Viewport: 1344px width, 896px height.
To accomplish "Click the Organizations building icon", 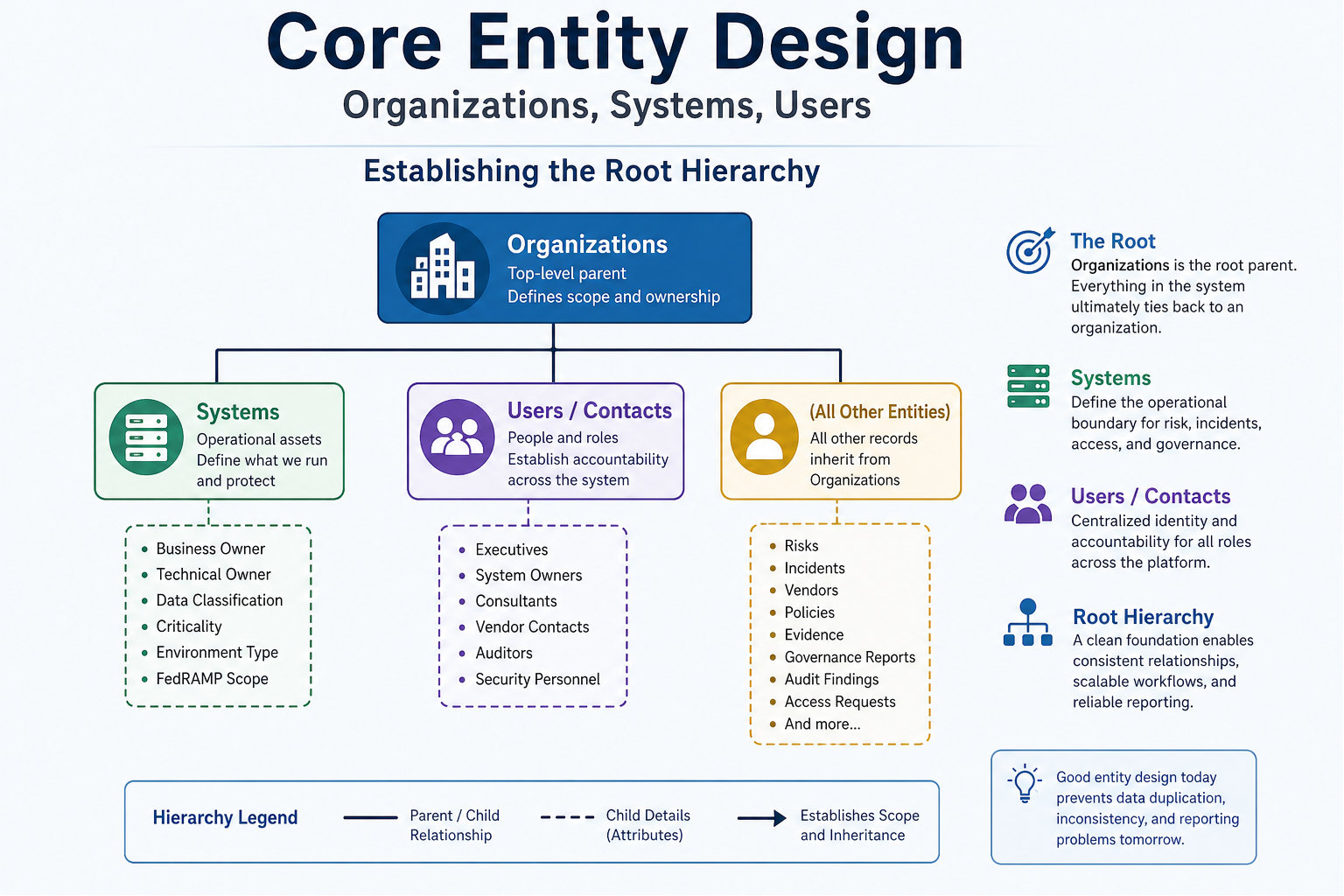I will click(x=443, y=269).
